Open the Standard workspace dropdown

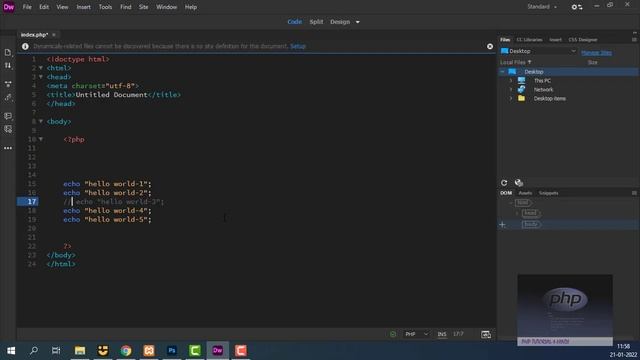(x=542, y=7)
